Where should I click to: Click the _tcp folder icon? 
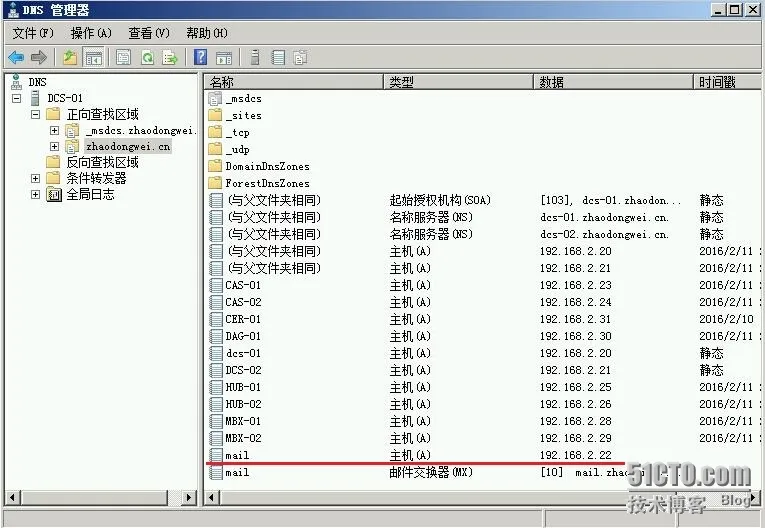point(215,132)
